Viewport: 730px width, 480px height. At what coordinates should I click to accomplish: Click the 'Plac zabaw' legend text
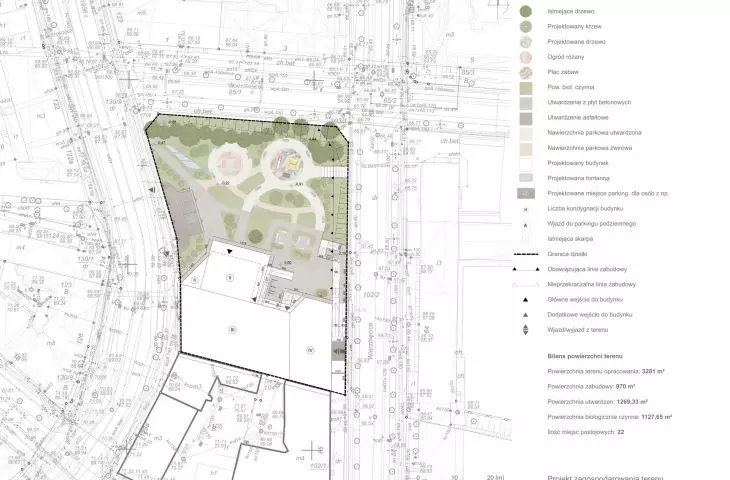(563, 72)
